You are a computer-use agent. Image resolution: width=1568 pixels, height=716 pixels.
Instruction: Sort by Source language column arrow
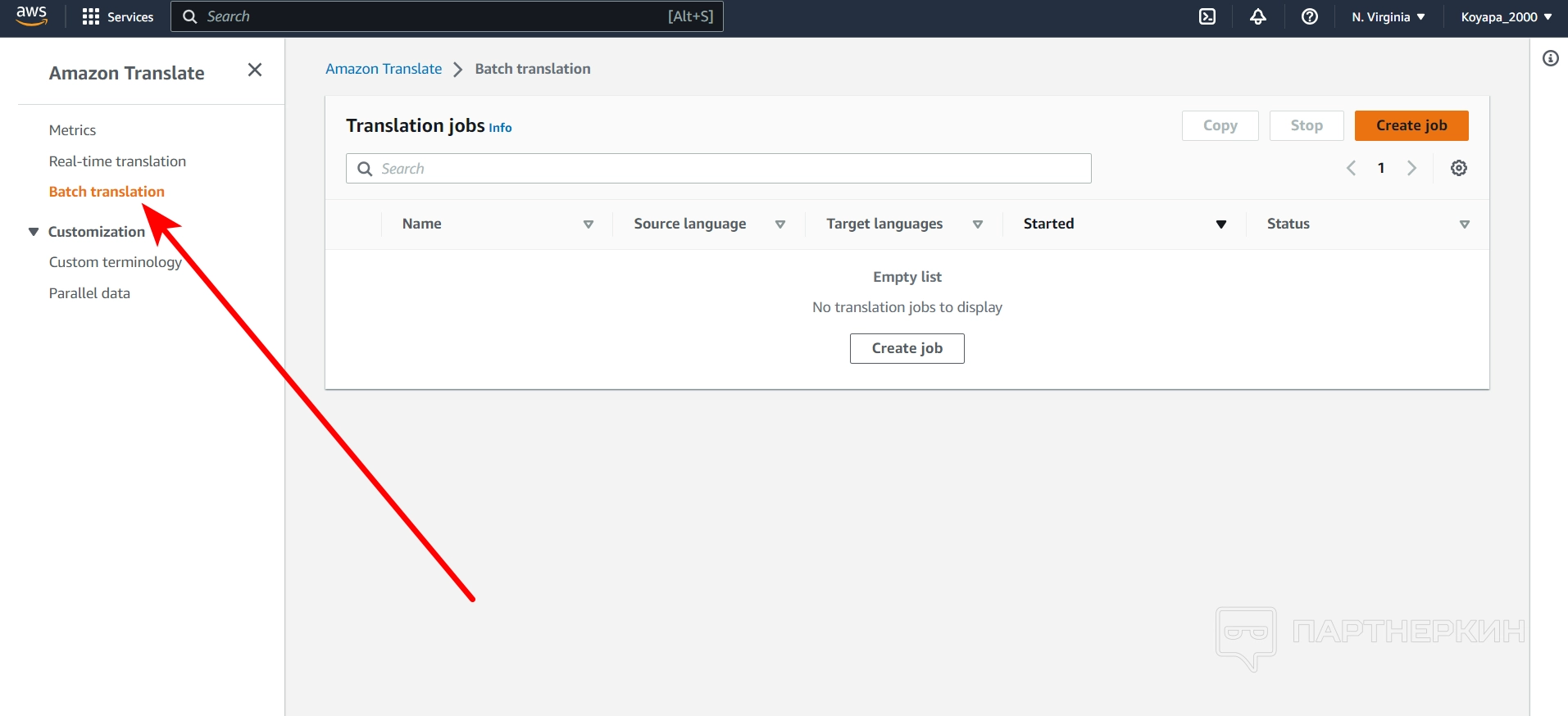(780, 224)
